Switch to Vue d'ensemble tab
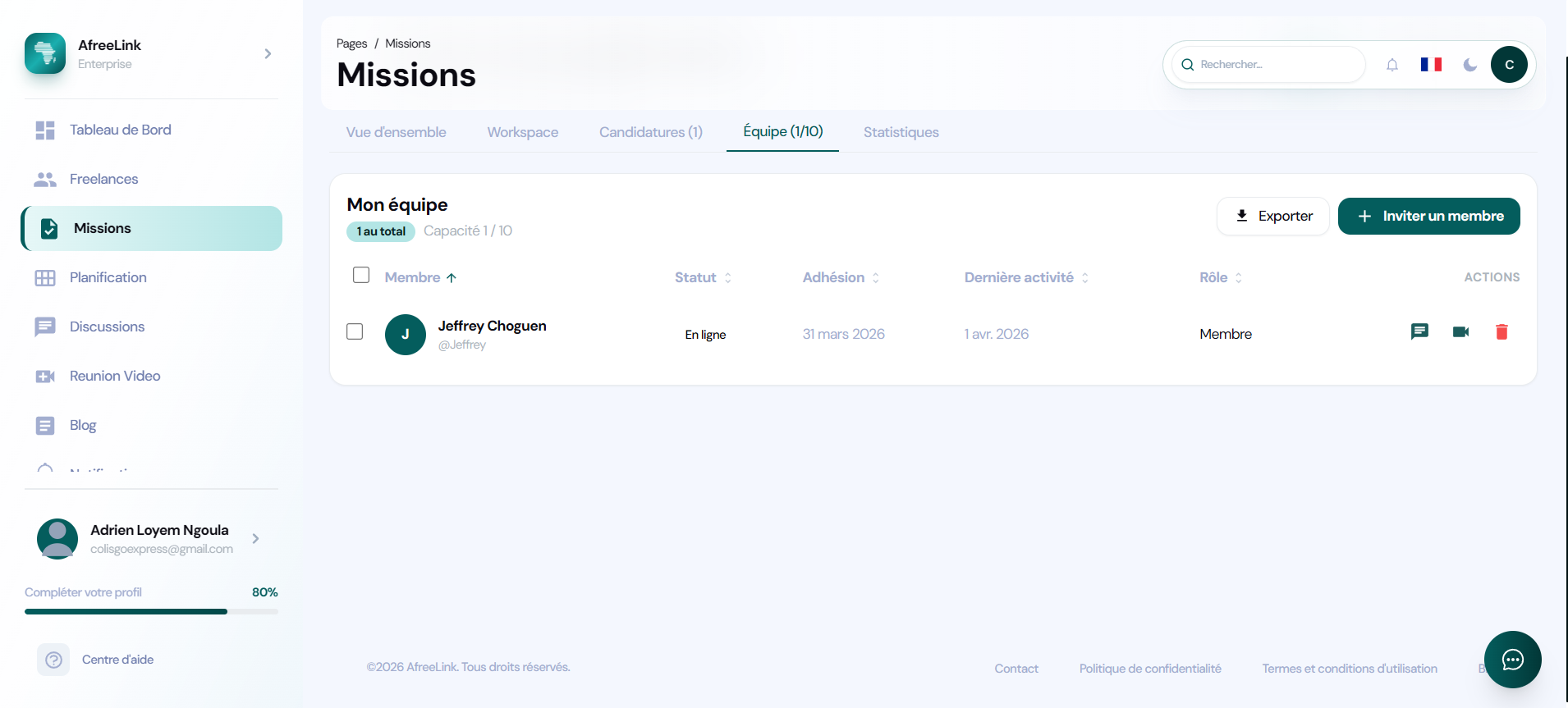Viewport: 1568px width, 708px height. point(397,132)
